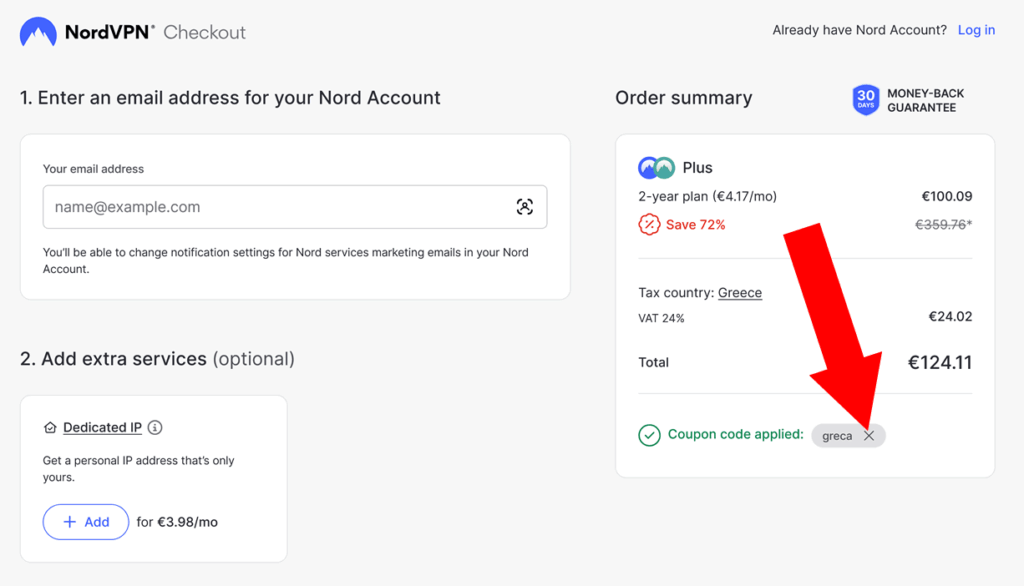Image resolution: width=1024 pixels, height=586 pixels.
Task: Click the 2-year plan (€4.17/mo) text
Action: point(707,197)
